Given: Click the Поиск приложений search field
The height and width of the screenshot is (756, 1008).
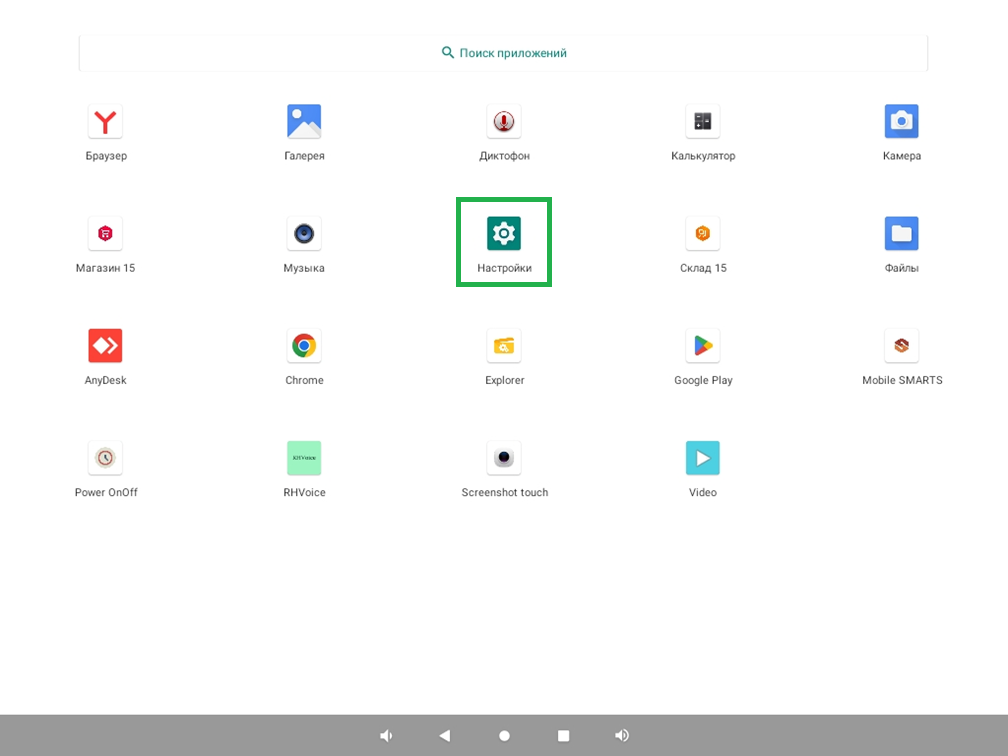Looking at the screenshot, I should 504,53.
